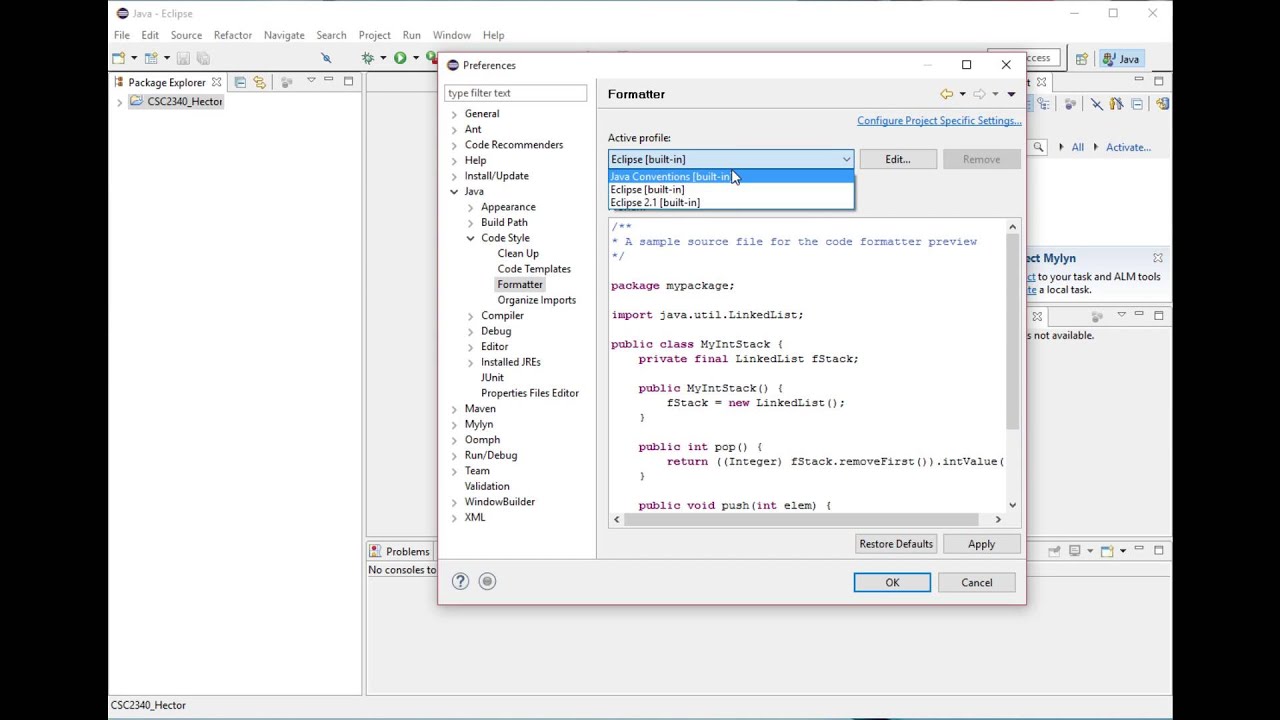Expand the General preferences node
The image size is (1280, 720).
[454, 114]
